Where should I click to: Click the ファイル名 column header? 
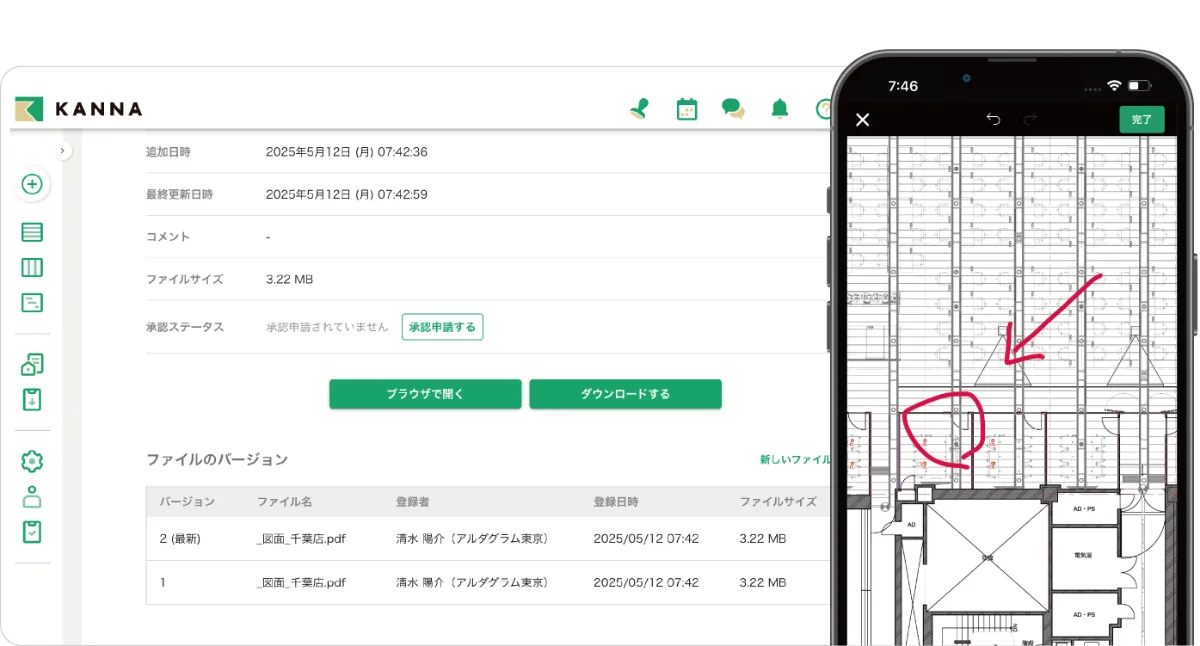click(x=284, y=502)
